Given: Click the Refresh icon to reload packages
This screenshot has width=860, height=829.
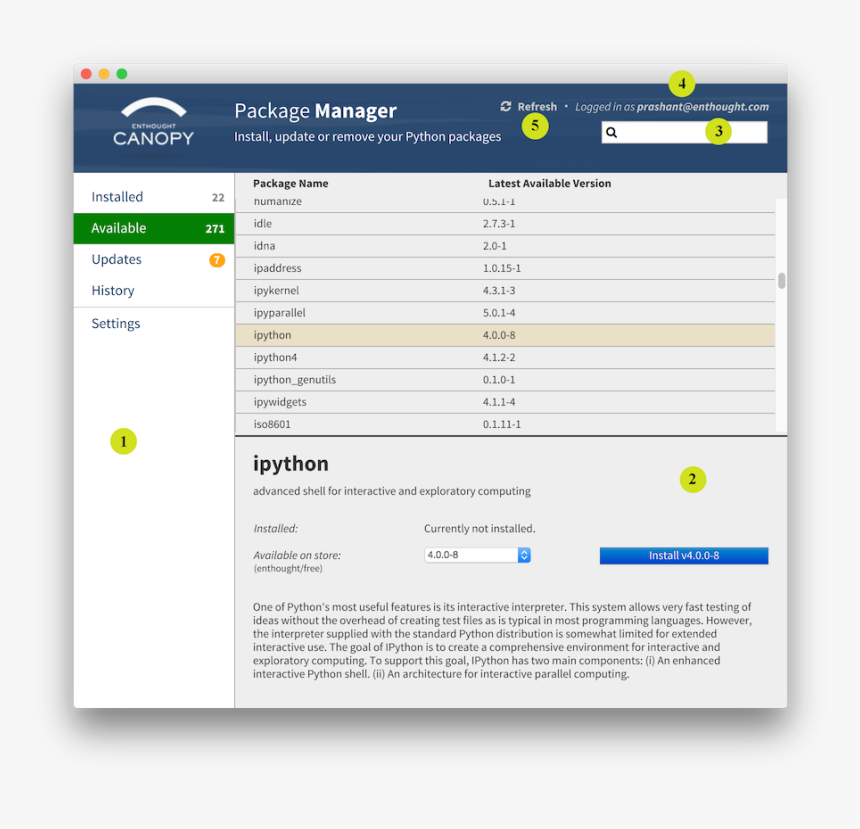Looking at the screenshot, I should [x=506, y=106].
